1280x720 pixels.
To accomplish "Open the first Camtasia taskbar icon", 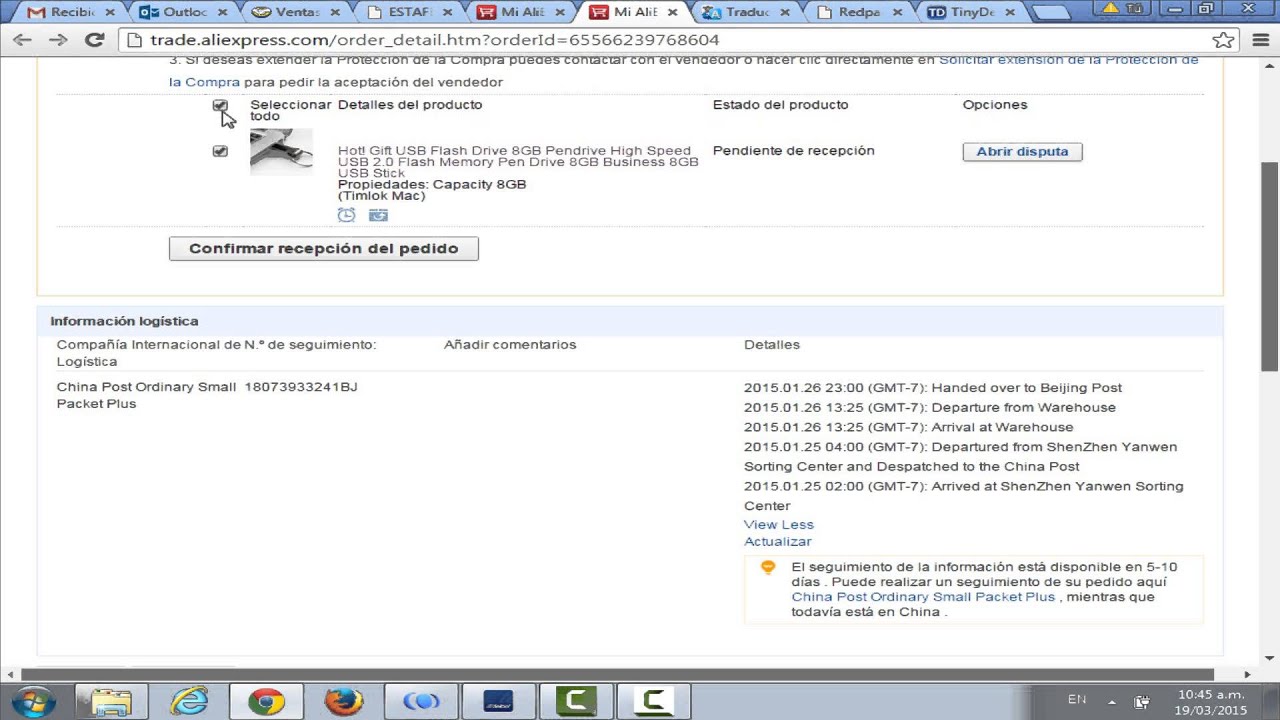I will [576, 701].
